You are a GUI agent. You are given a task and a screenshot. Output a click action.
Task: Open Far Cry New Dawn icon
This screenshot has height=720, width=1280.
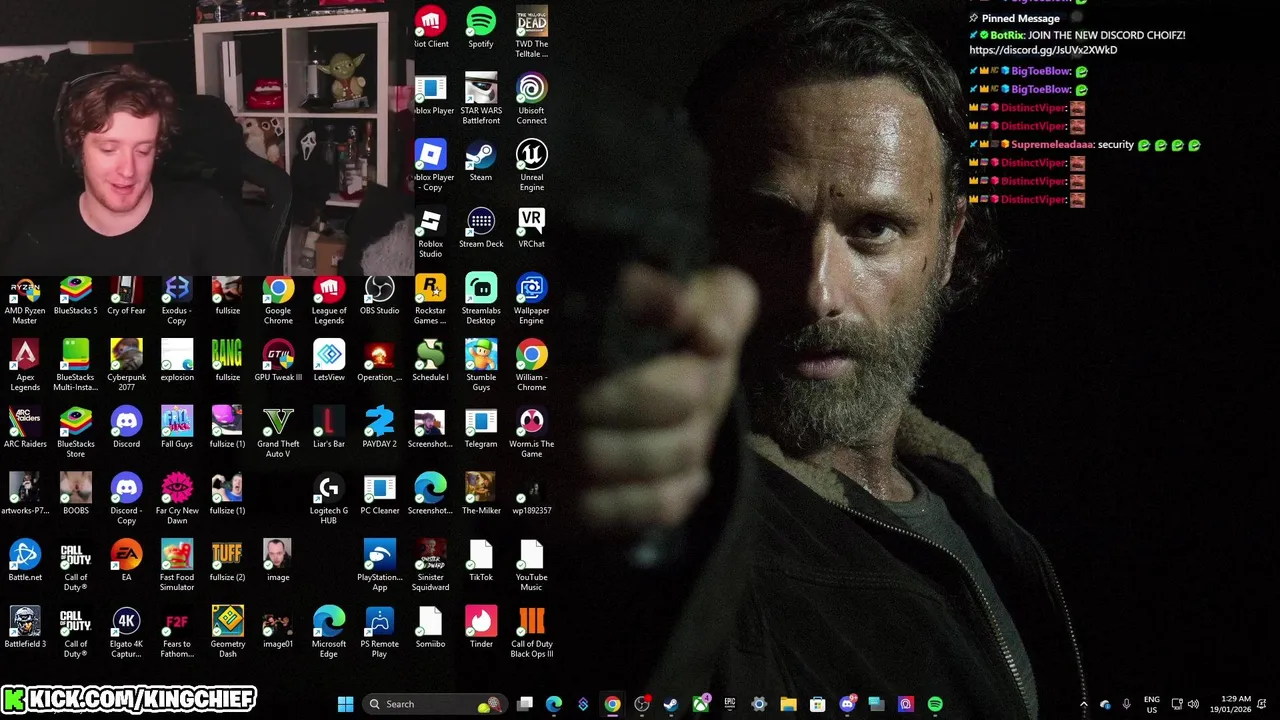coord(177,499)
